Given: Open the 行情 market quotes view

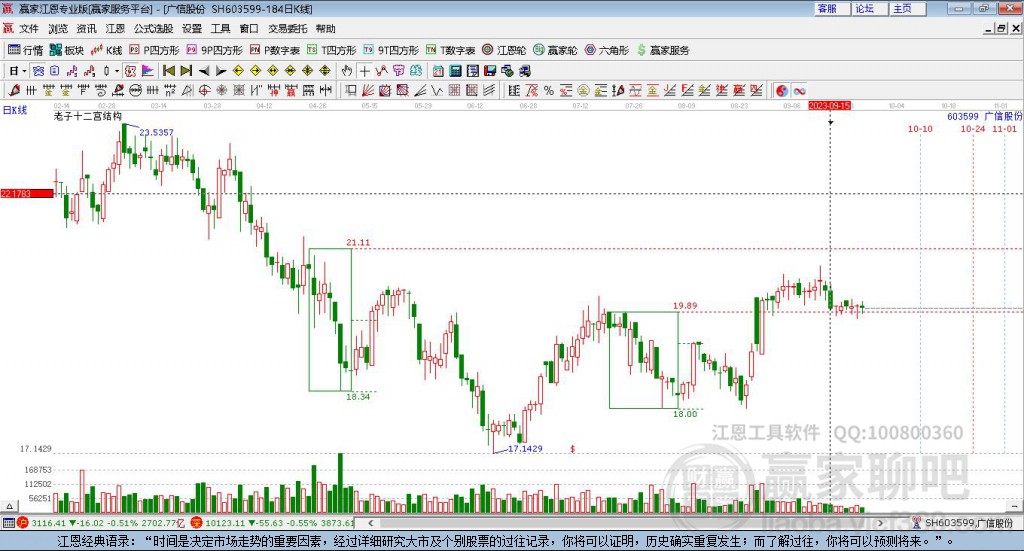Looking at the screenshot, I should [25, 50].
